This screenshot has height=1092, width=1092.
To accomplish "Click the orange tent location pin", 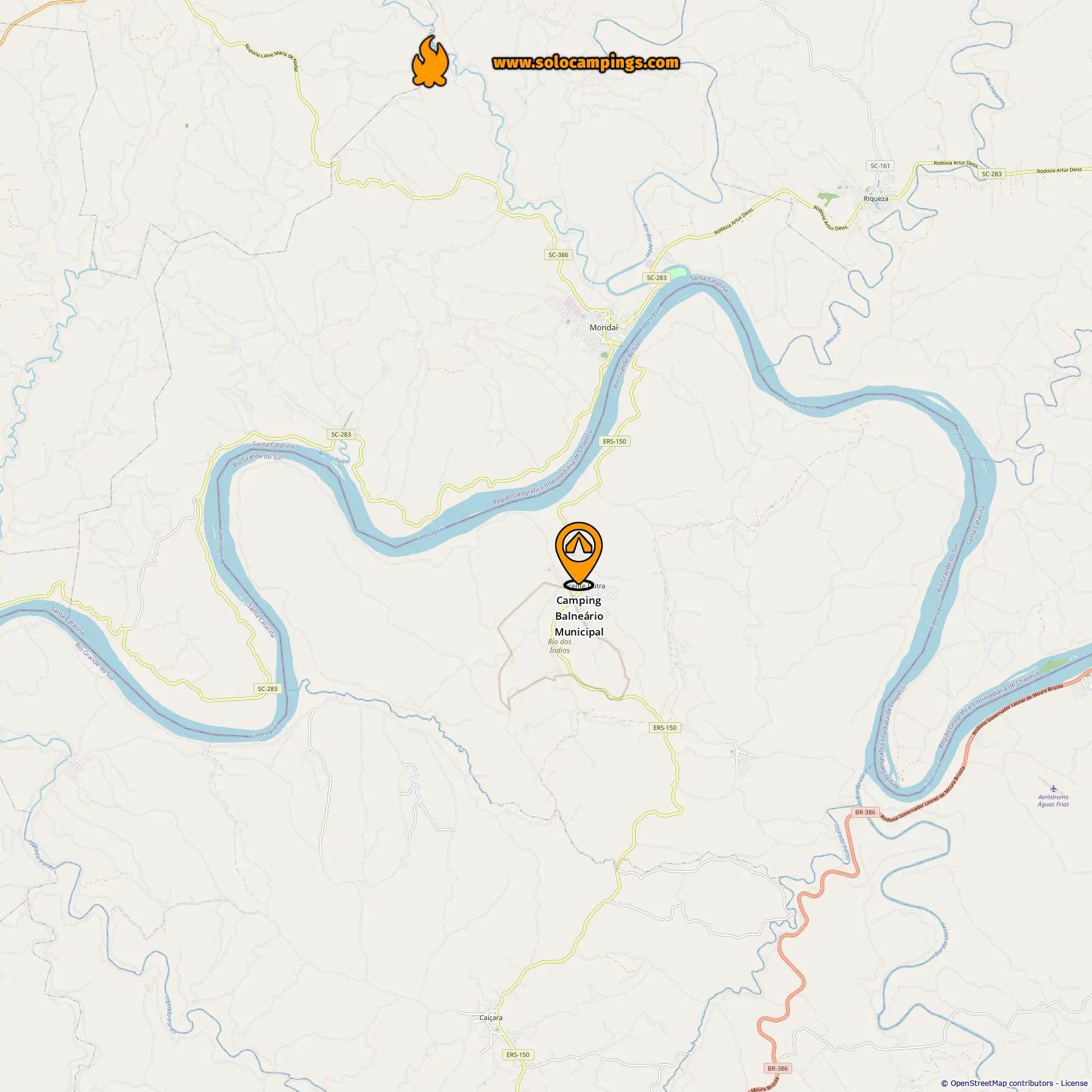I will (x=578, y=553).
